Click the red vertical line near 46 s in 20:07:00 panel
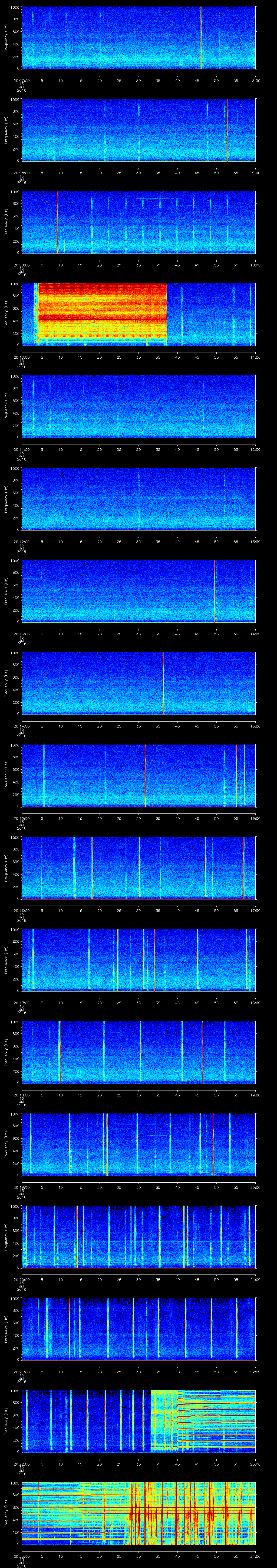The height and width of the screenshot is (1568, 277). pyautogui.click(x=202, y=38)
